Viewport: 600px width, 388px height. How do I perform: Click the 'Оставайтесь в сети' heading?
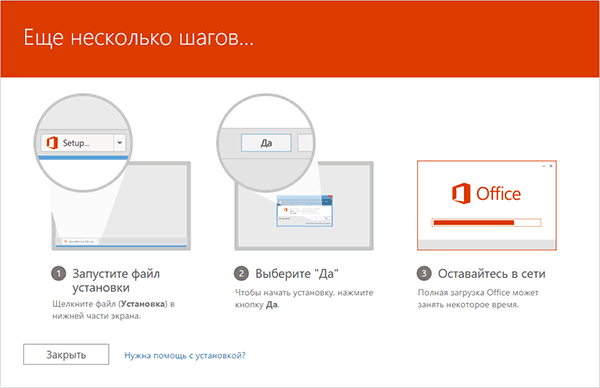click(x=492, y=274)
